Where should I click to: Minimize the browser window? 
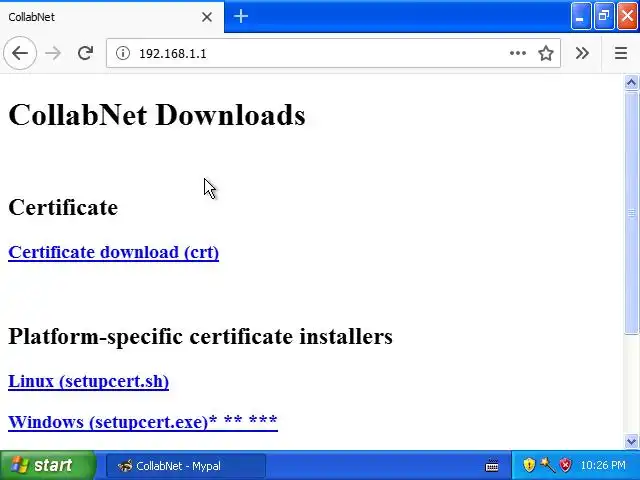coord(580,16)
